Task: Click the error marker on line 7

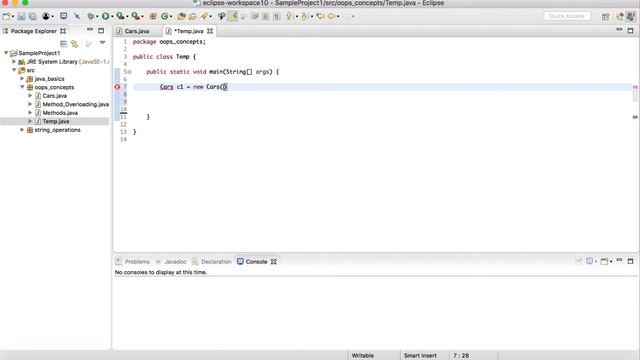Action: click(x=118, y=87)
